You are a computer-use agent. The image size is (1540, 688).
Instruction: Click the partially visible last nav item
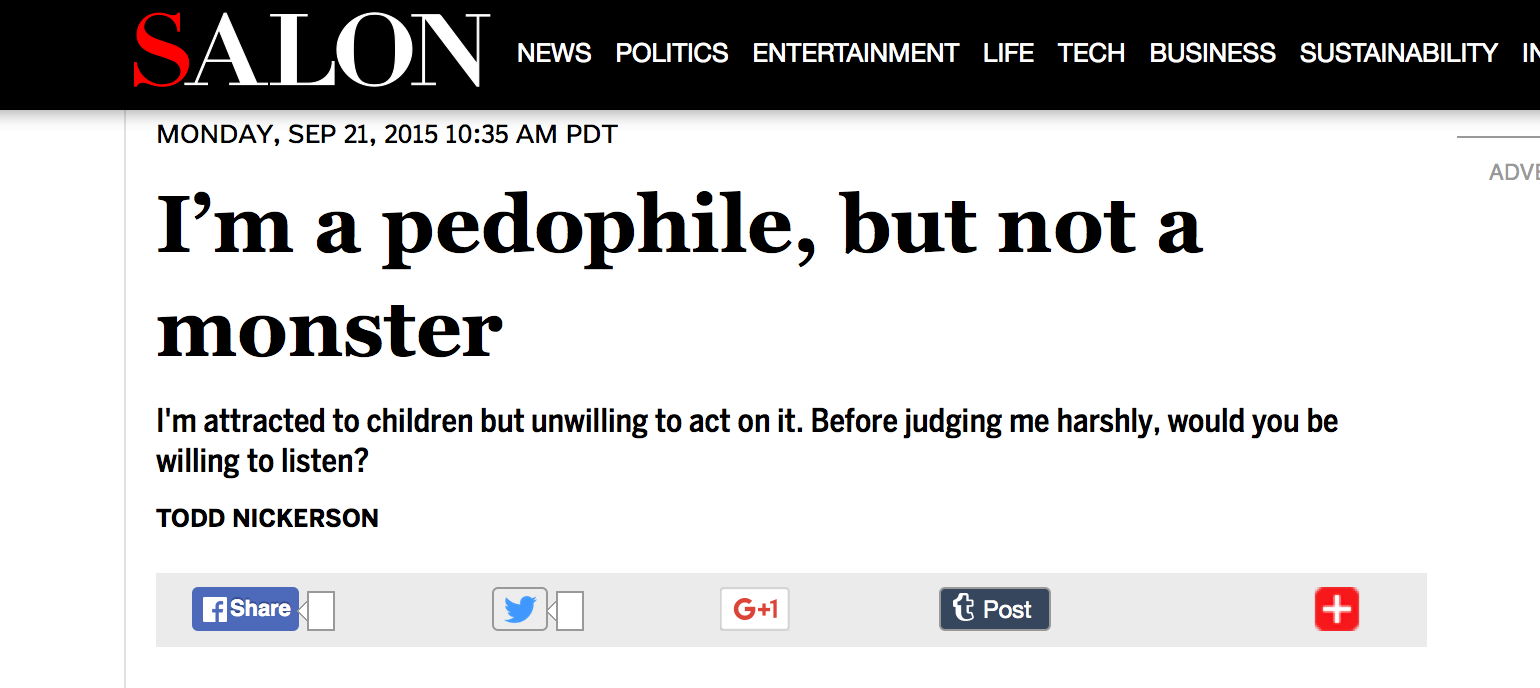click(x=1530, y=53)
